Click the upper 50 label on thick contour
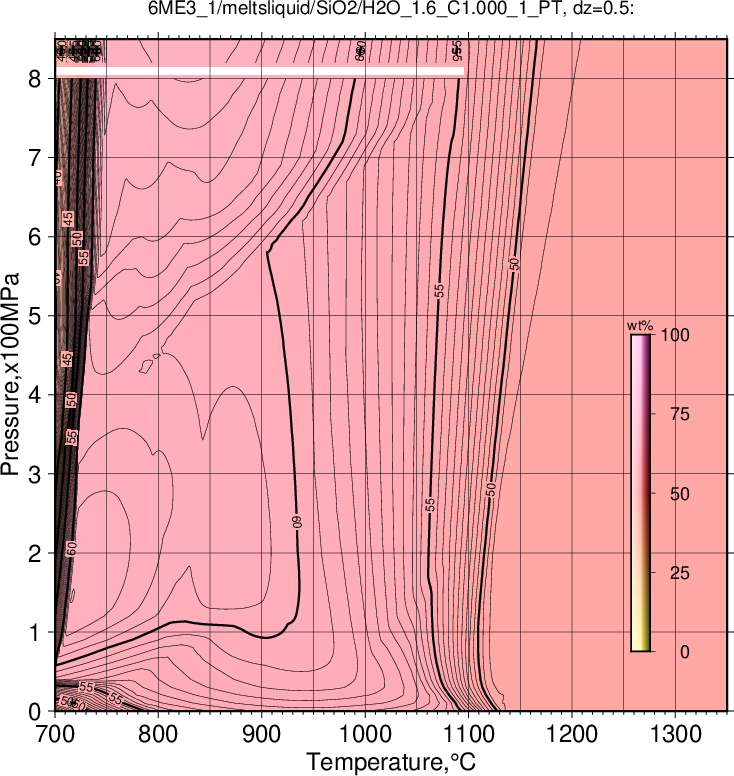 tap(515, 264)
